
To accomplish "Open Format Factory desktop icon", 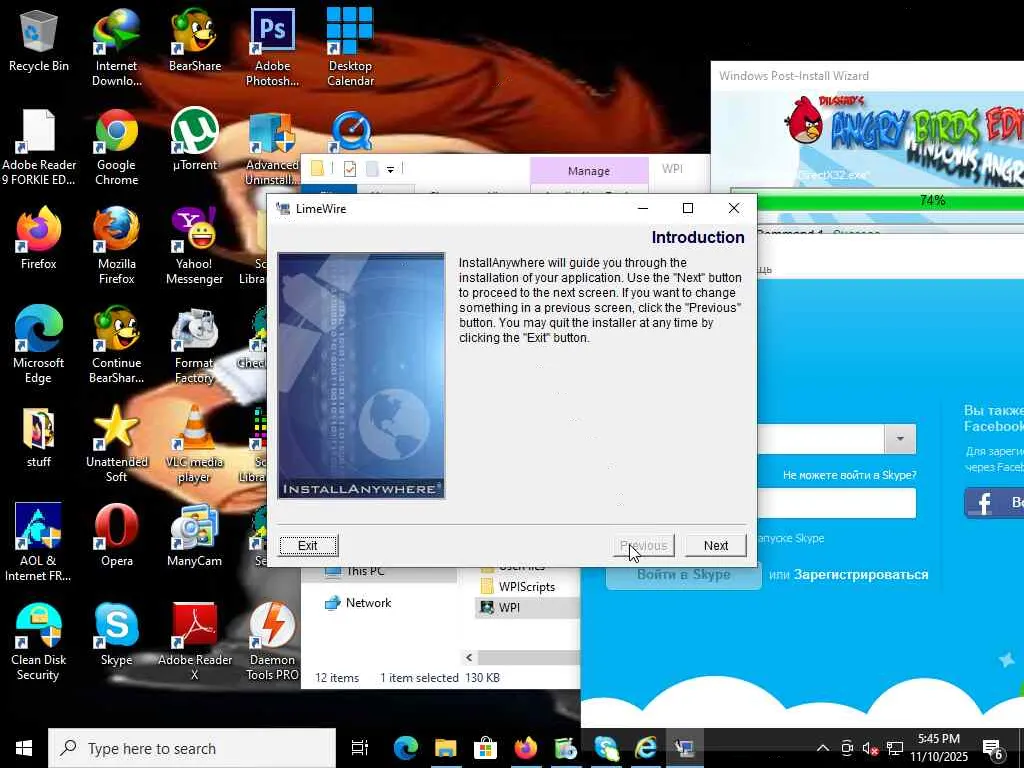I will 195,345.
